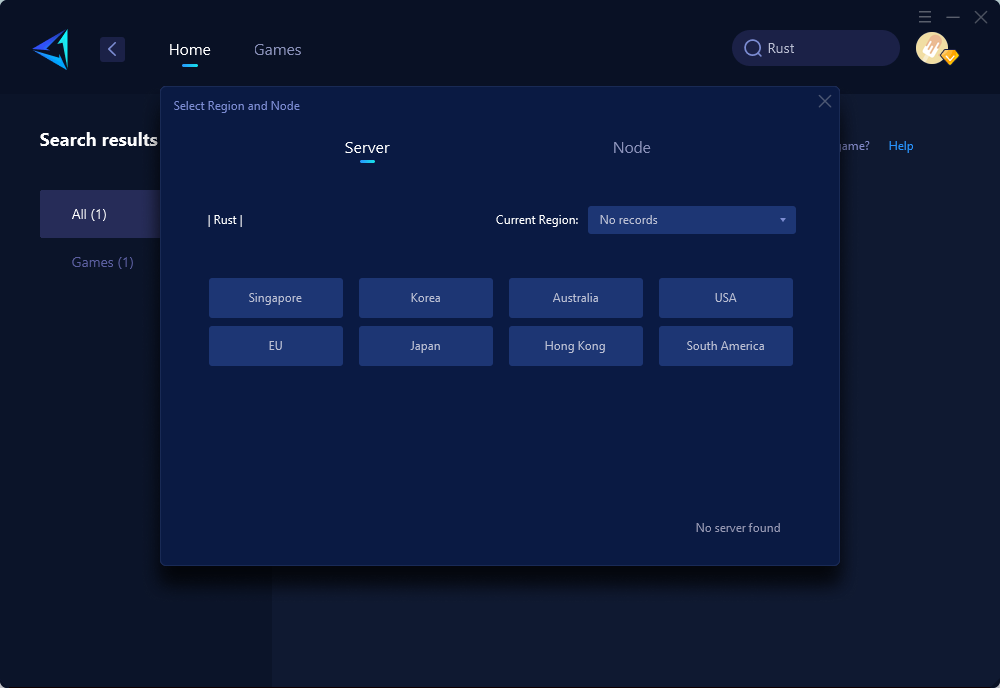Screen dimensions: 1000x688
Task: Choose the Korea server
Action: (x=425, y=298)
